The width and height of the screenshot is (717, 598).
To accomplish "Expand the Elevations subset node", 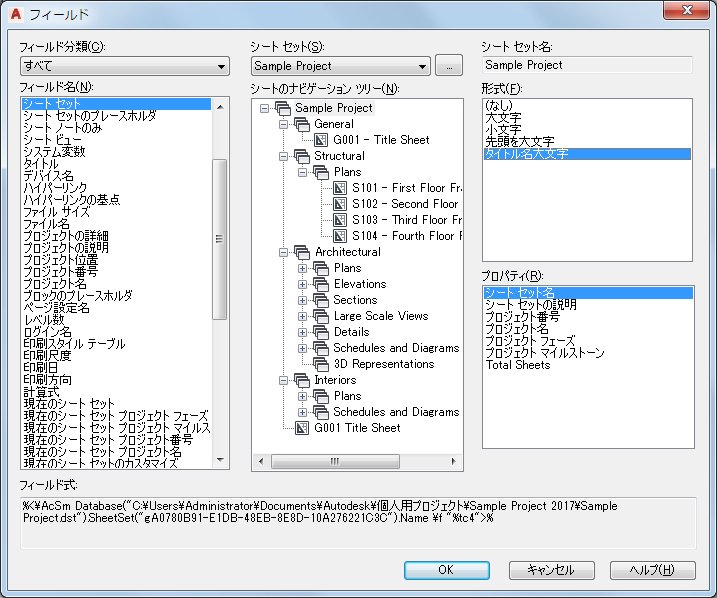I will tap(302, 284).
